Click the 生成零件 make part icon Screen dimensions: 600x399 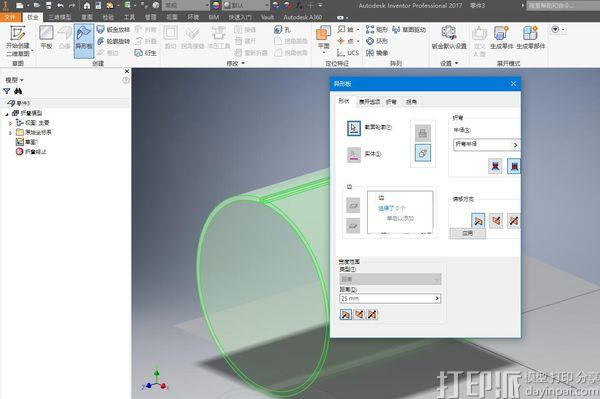tap(501, 37)
